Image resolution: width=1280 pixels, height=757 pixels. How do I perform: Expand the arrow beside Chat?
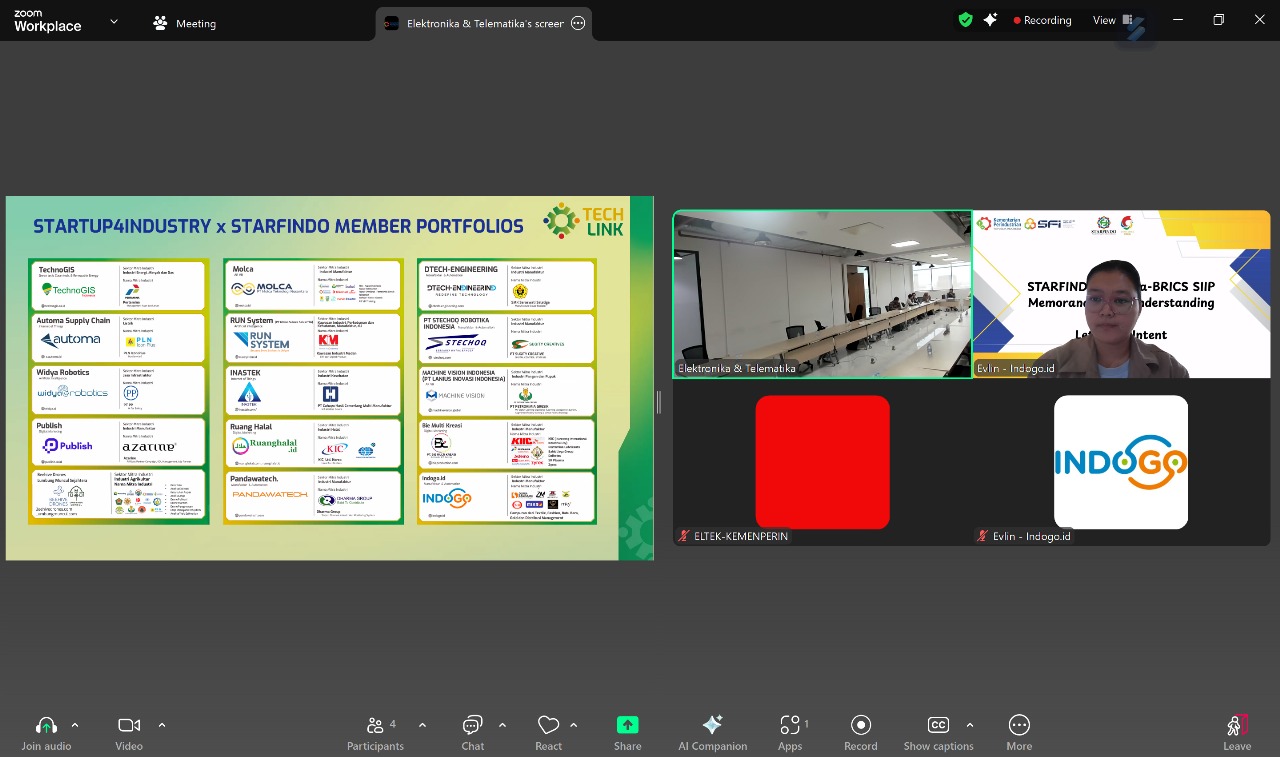[x=502, y=725]
